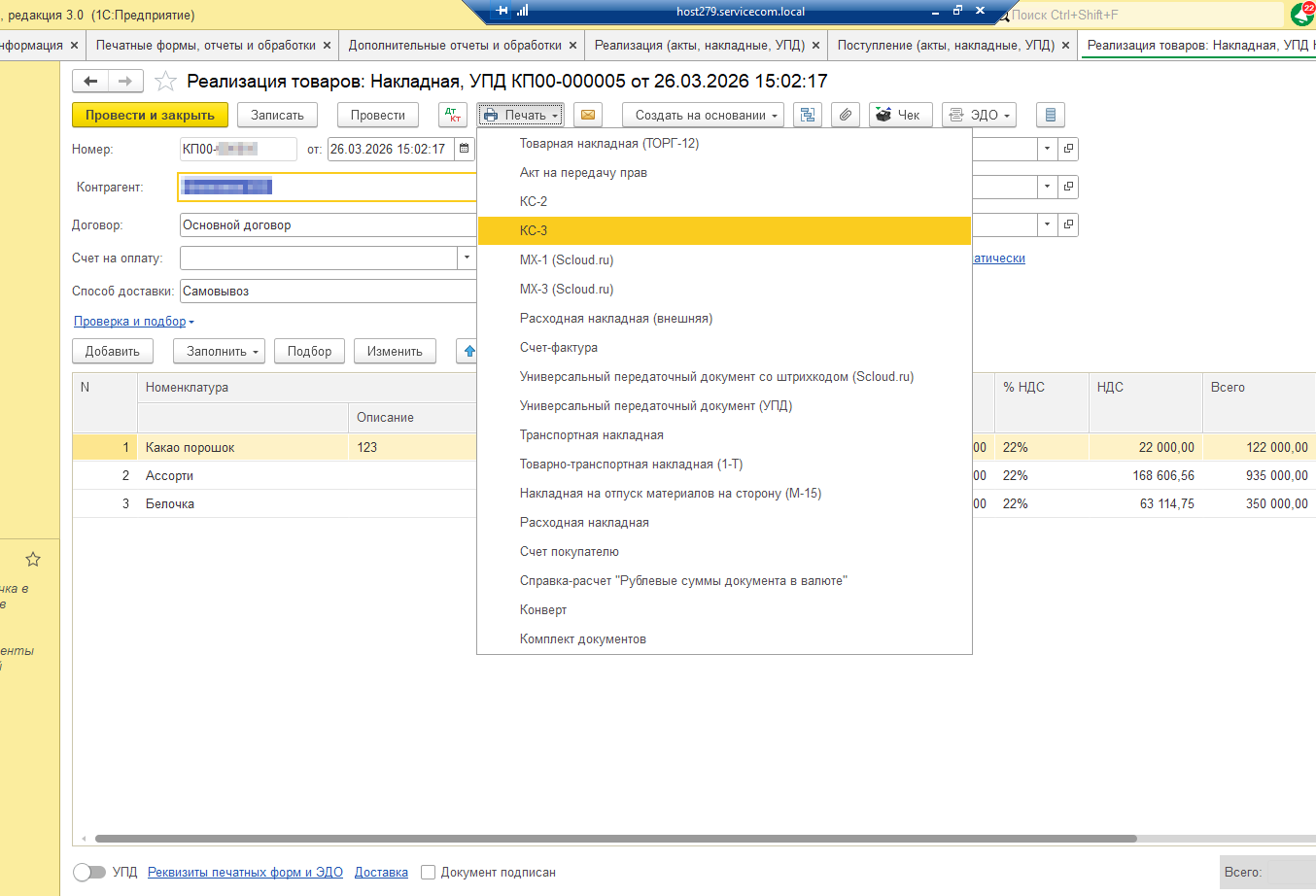Open linked form icon on third right field
1316x896 pixels.
click(x=1068, y=224)
